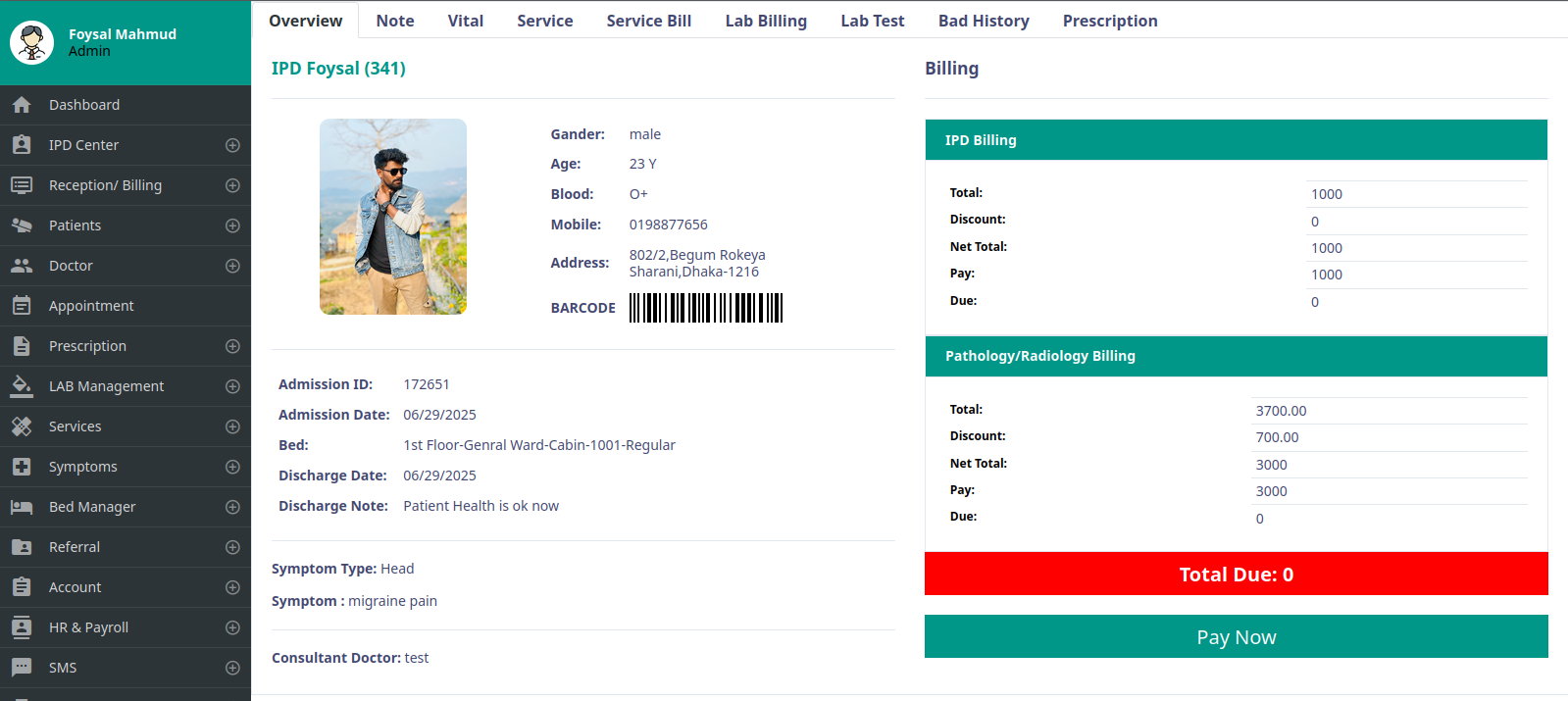Expand the Bed Manager submenu
The height and width of the screenshot is (701, 1568).
[232, 507]
